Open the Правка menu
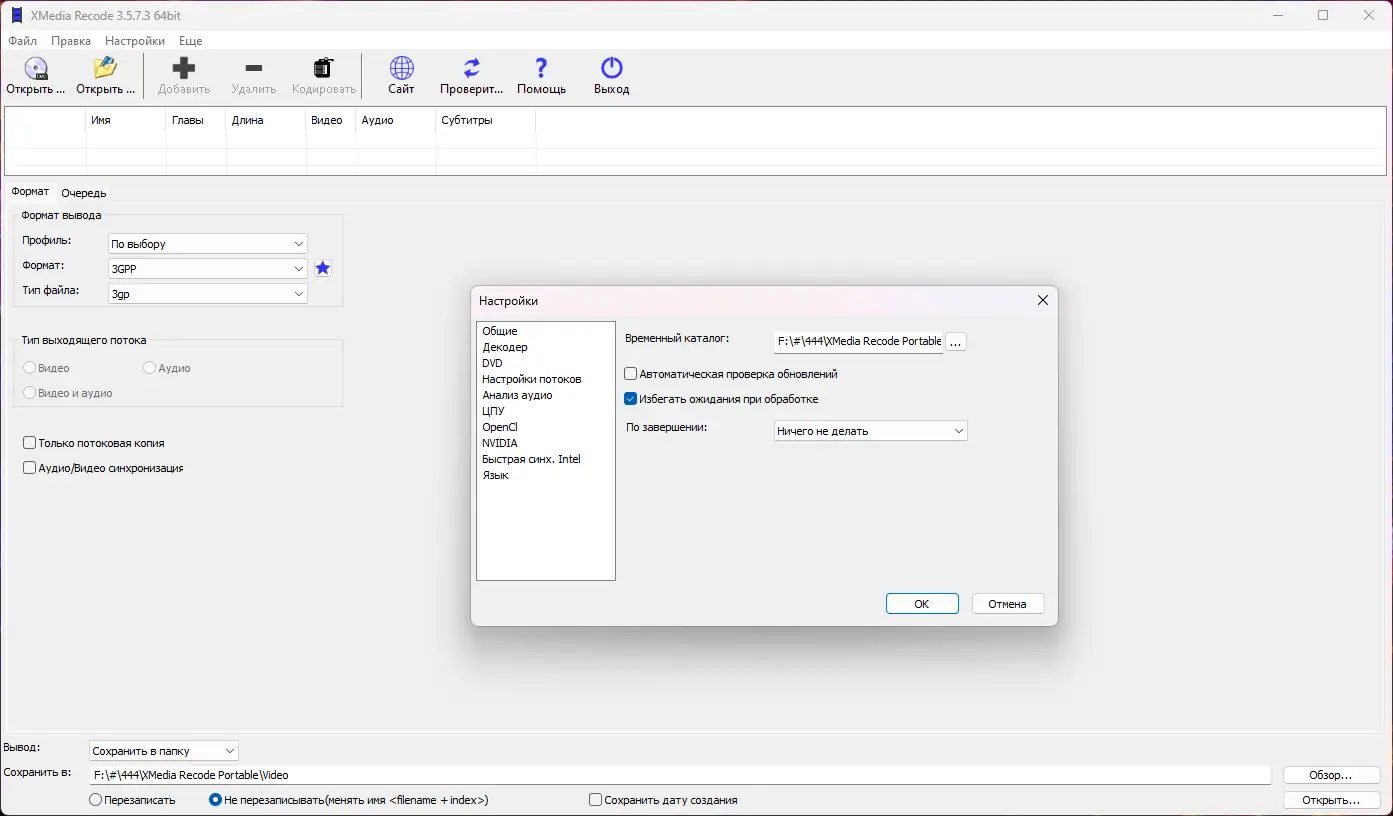Image resolution: width=1393 pixels, height=816 pixels. (71, 41)
